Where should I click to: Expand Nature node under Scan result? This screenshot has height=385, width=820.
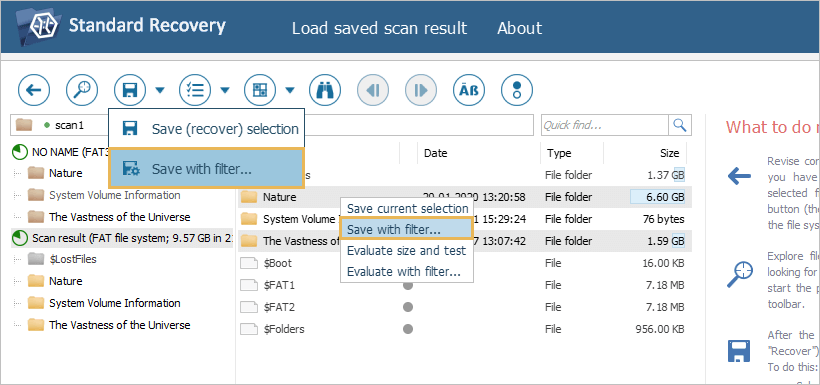18,281
